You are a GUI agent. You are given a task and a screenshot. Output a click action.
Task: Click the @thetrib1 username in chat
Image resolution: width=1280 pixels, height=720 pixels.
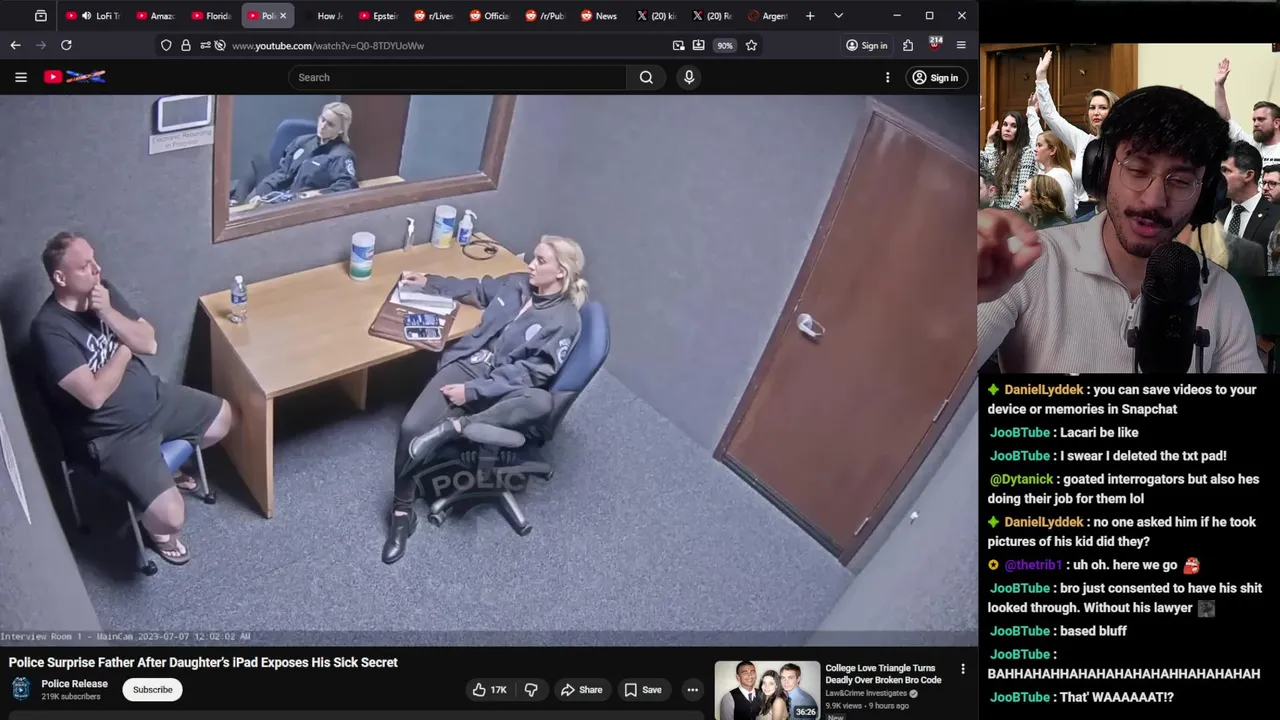click(x=1032, y=565)
